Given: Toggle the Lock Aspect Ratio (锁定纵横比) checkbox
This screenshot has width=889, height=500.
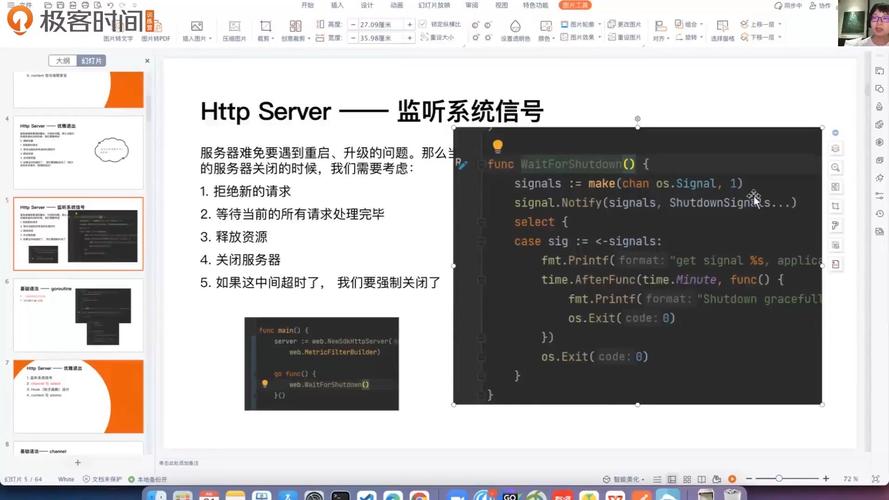Looking at the screenshot, I should [x=422, y=24].
